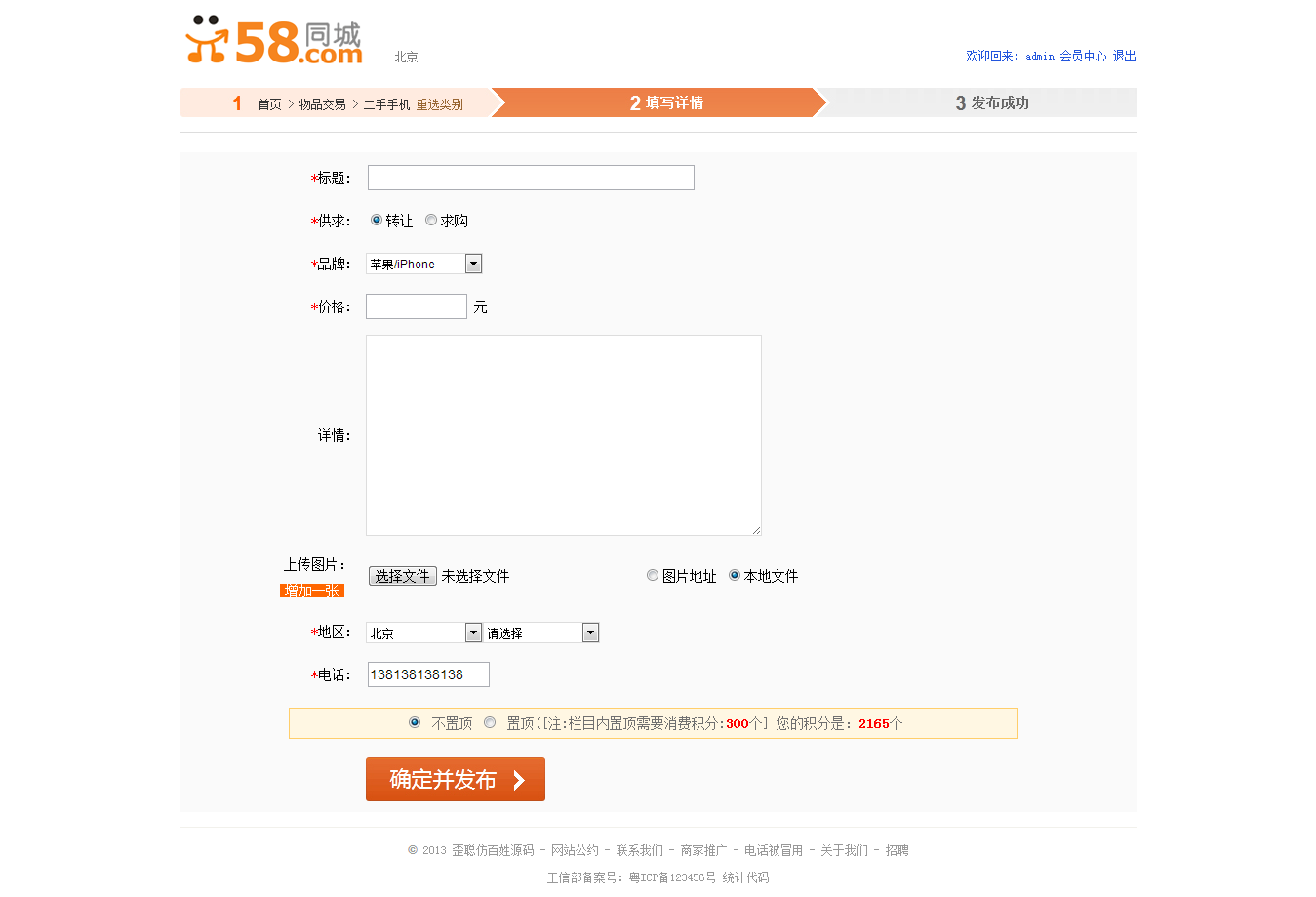Open the 招聘 footer link
Viewport: 1316px width, 897px height.
tap(897, 850)
